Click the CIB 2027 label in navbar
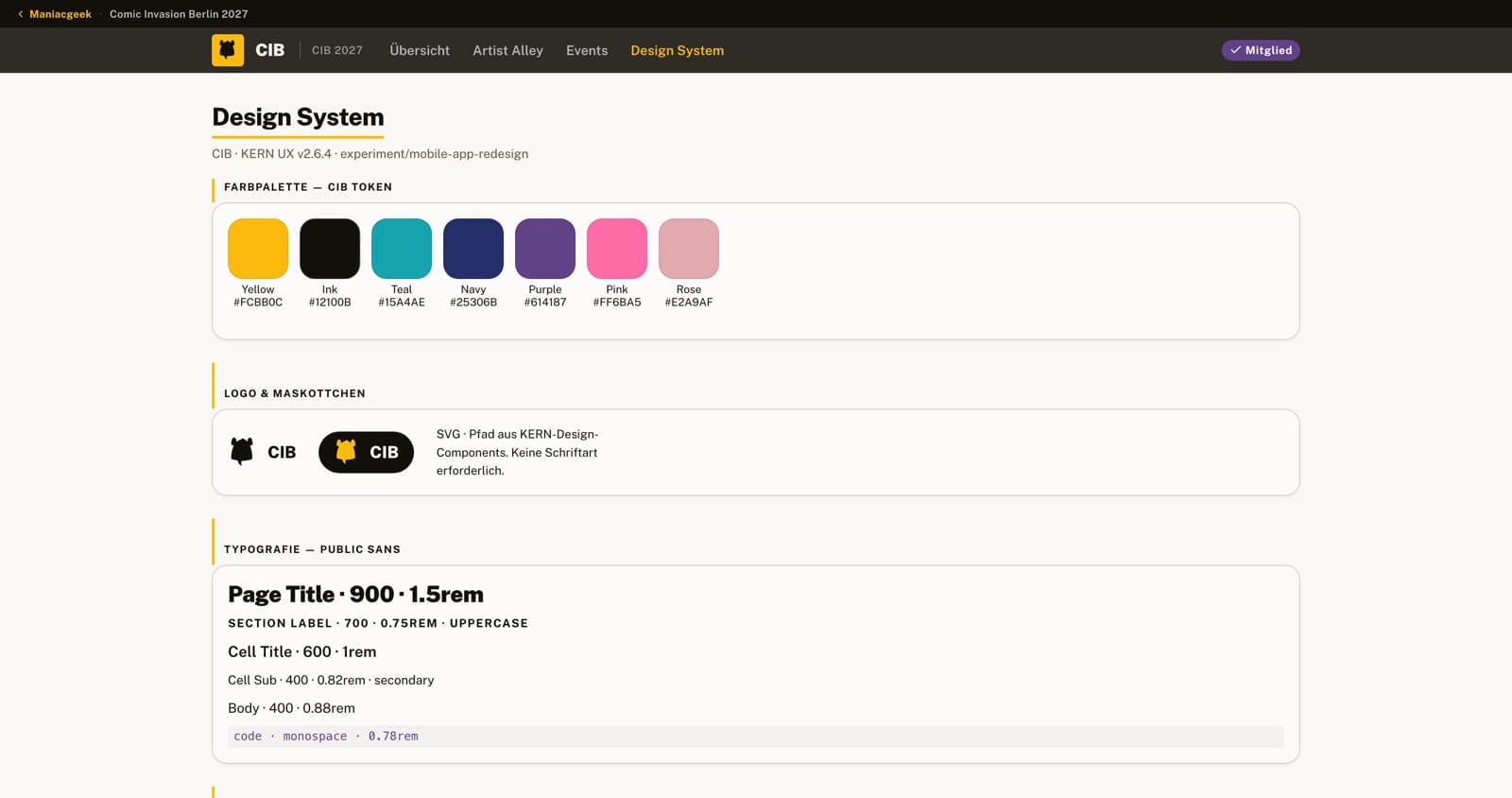 (x=337, y=50)
